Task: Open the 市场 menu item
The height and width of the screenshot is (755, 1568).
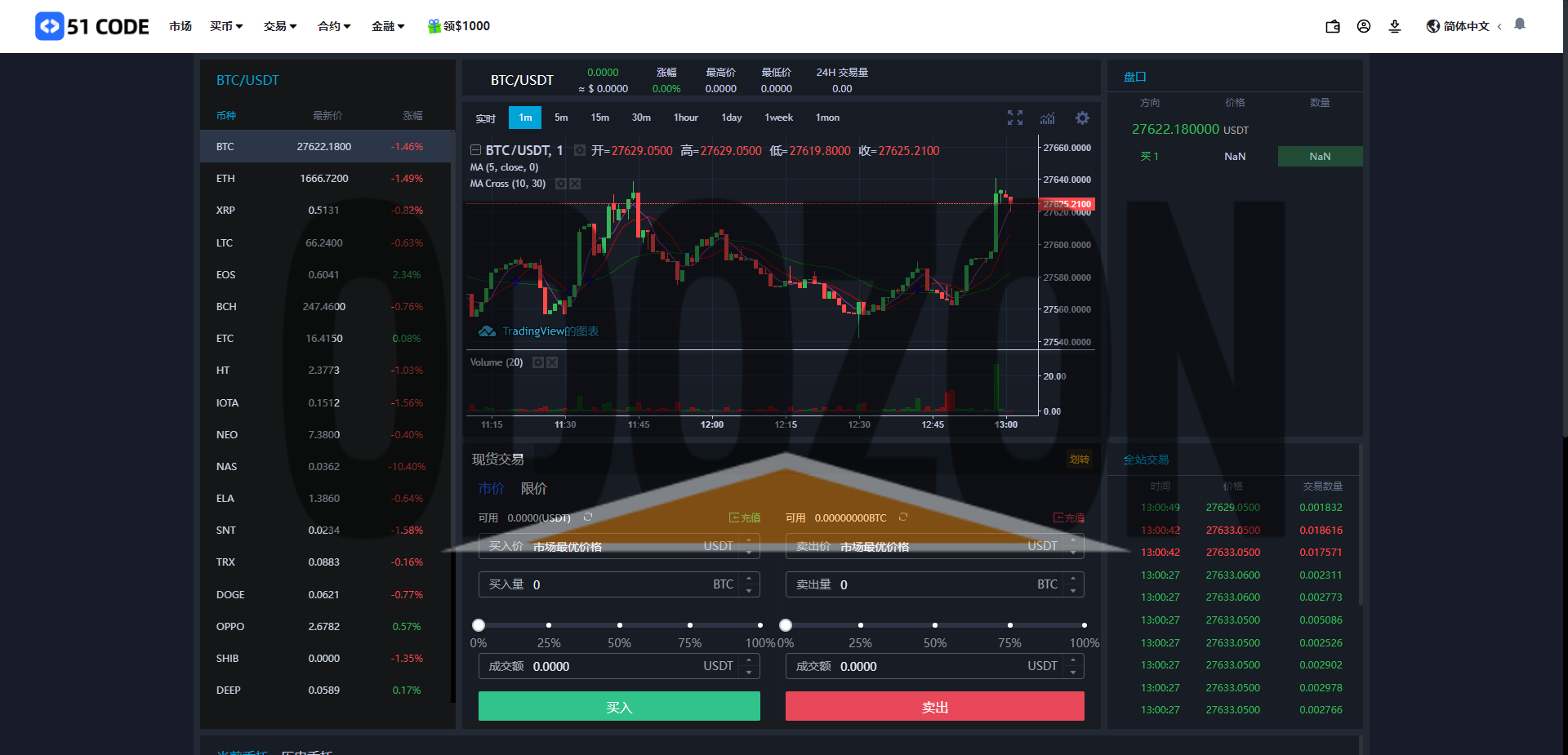Action: tap(180, 26)
